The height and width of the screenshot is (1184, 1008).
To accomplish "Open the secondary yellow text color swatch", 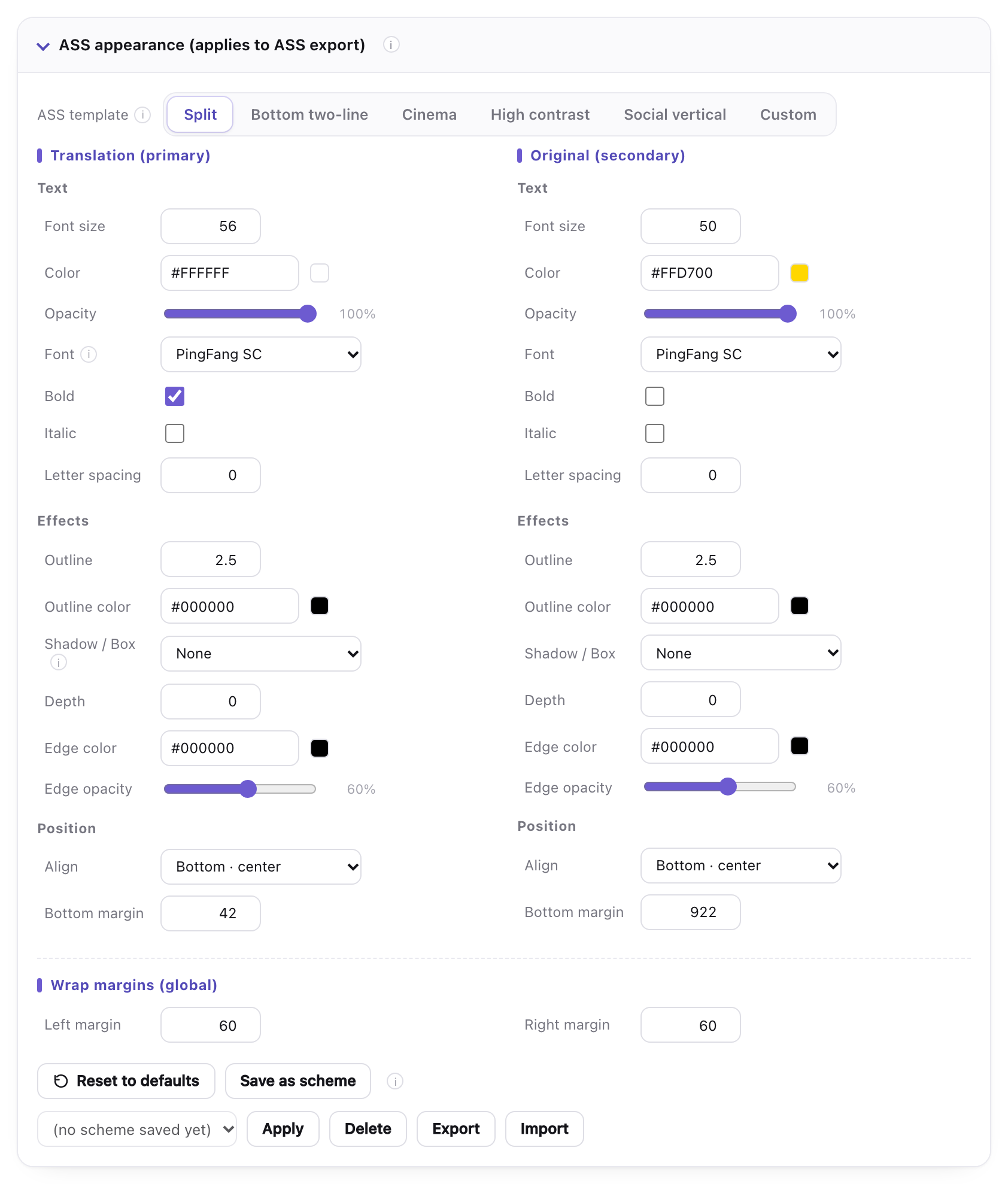I will tap(800, 273).
